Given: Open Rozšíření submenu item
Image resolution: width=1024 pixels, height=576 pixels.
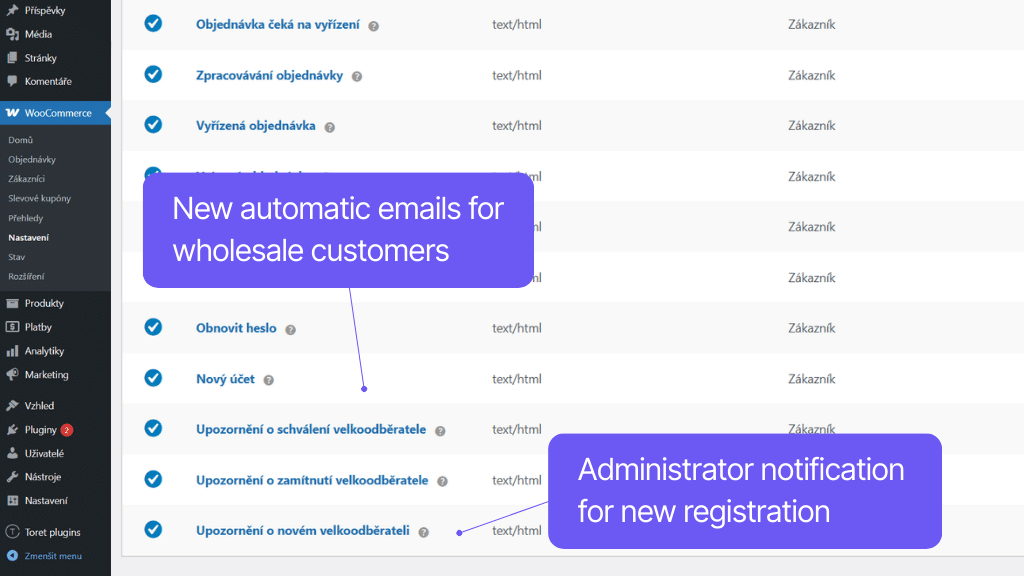Looking at the screenshot, I should [x=27, y=276].
